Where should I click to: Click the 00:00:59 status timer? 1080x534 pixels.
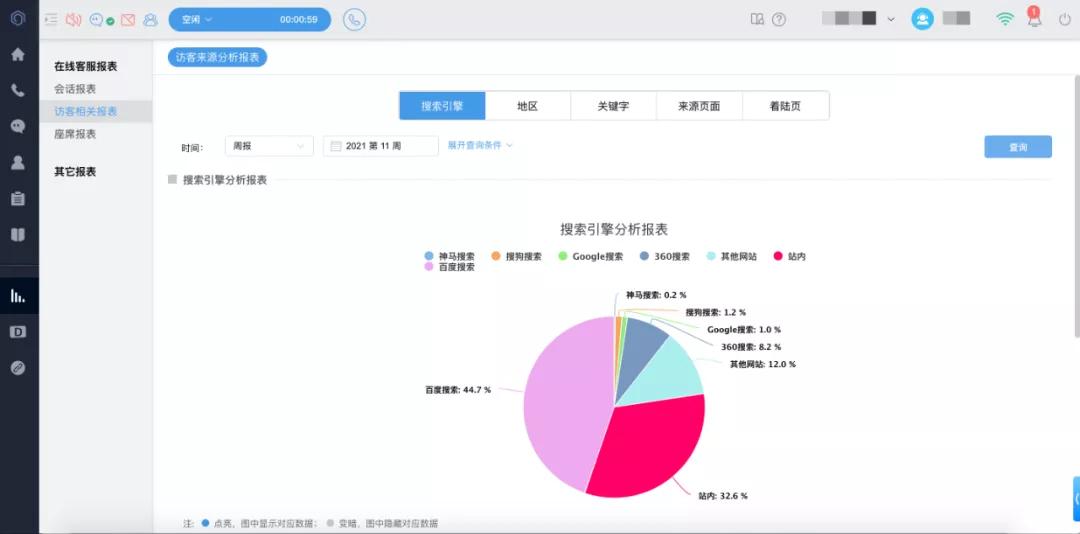pos(298,20)
